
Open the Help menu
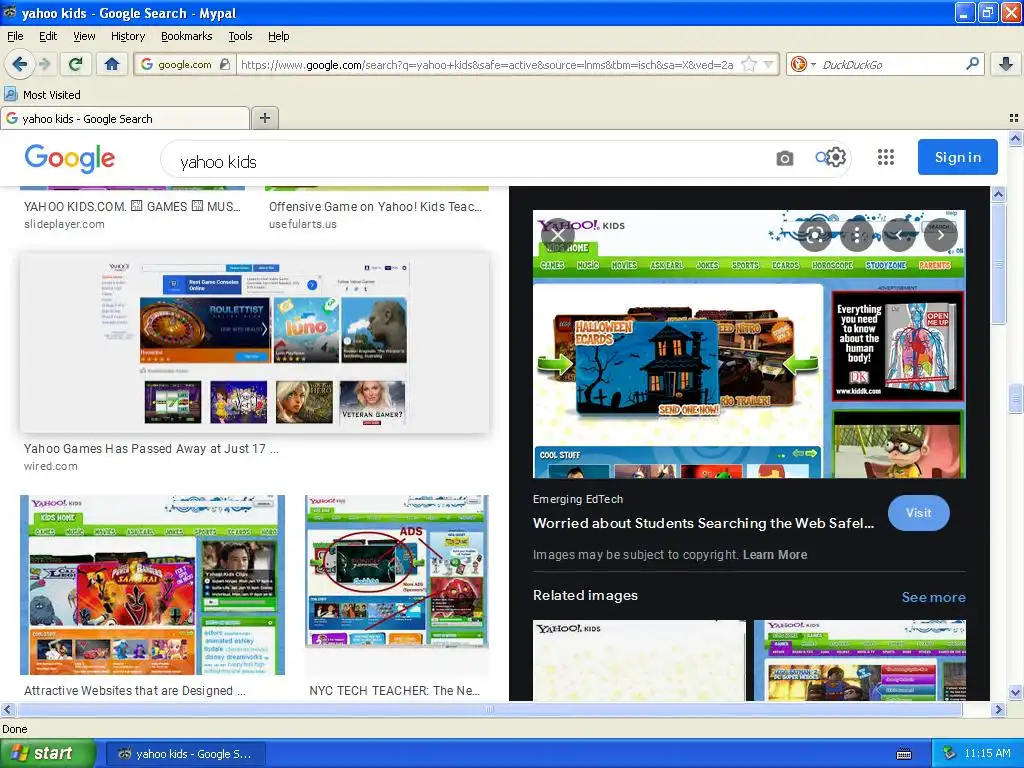278,36
